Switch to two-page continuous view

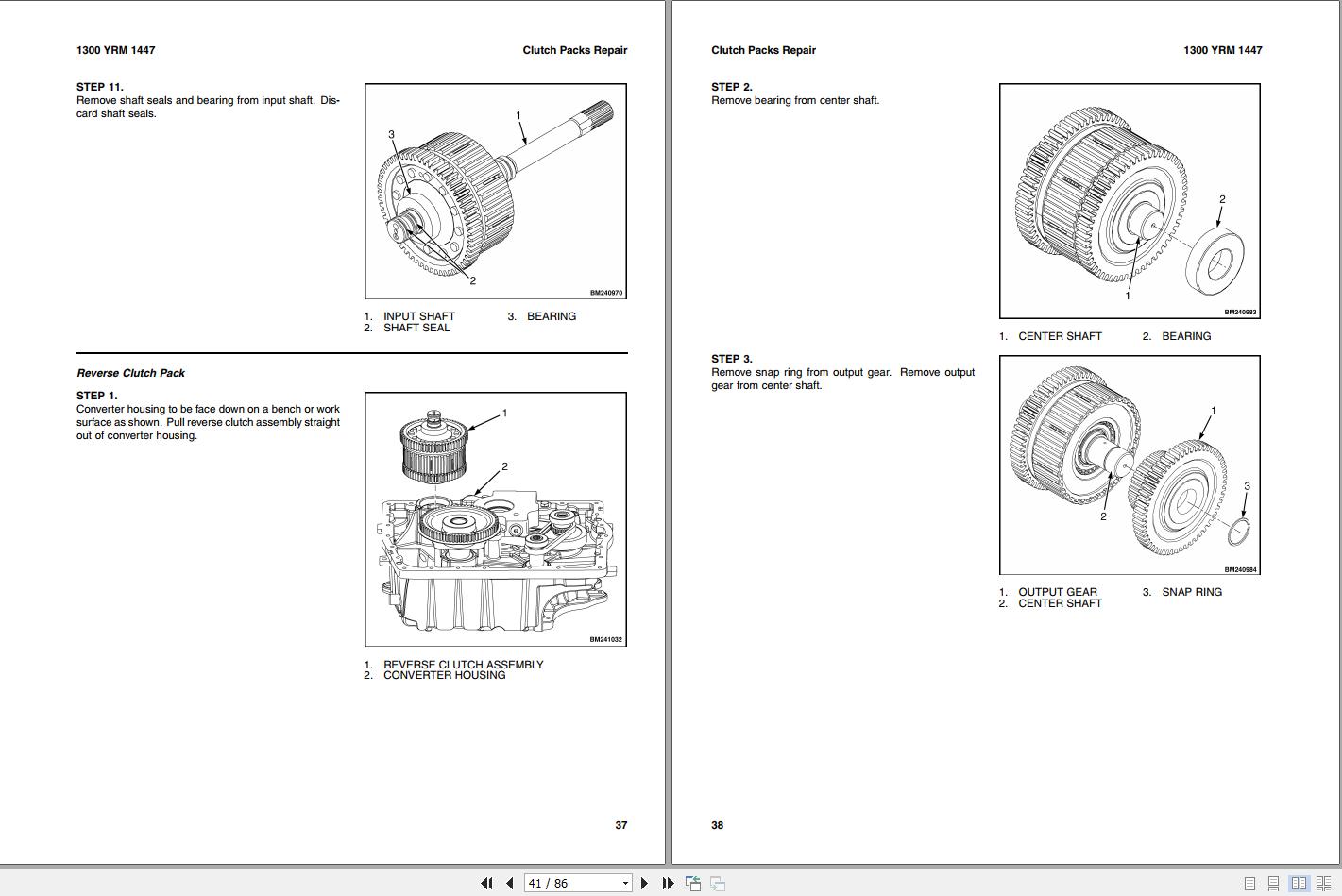1324,884
